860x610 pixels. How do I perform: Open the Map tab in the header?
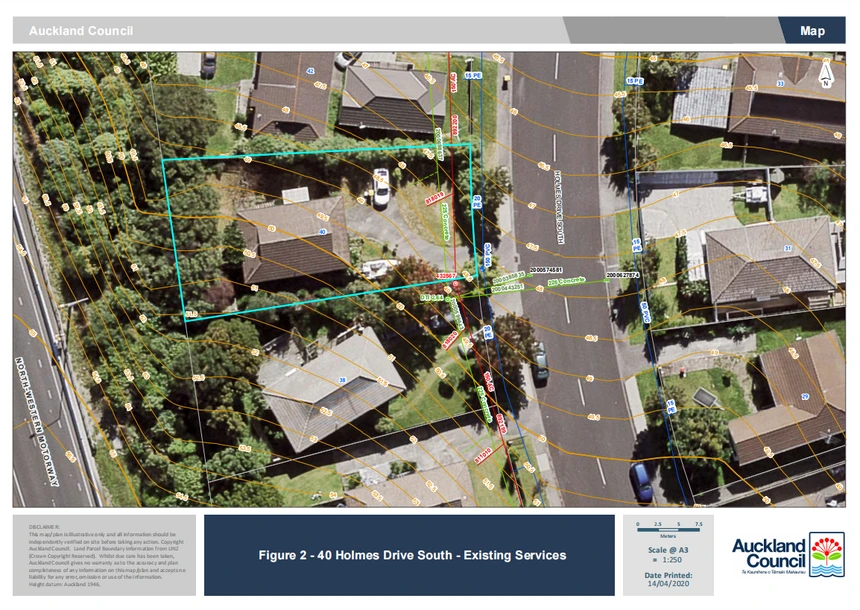812,31
